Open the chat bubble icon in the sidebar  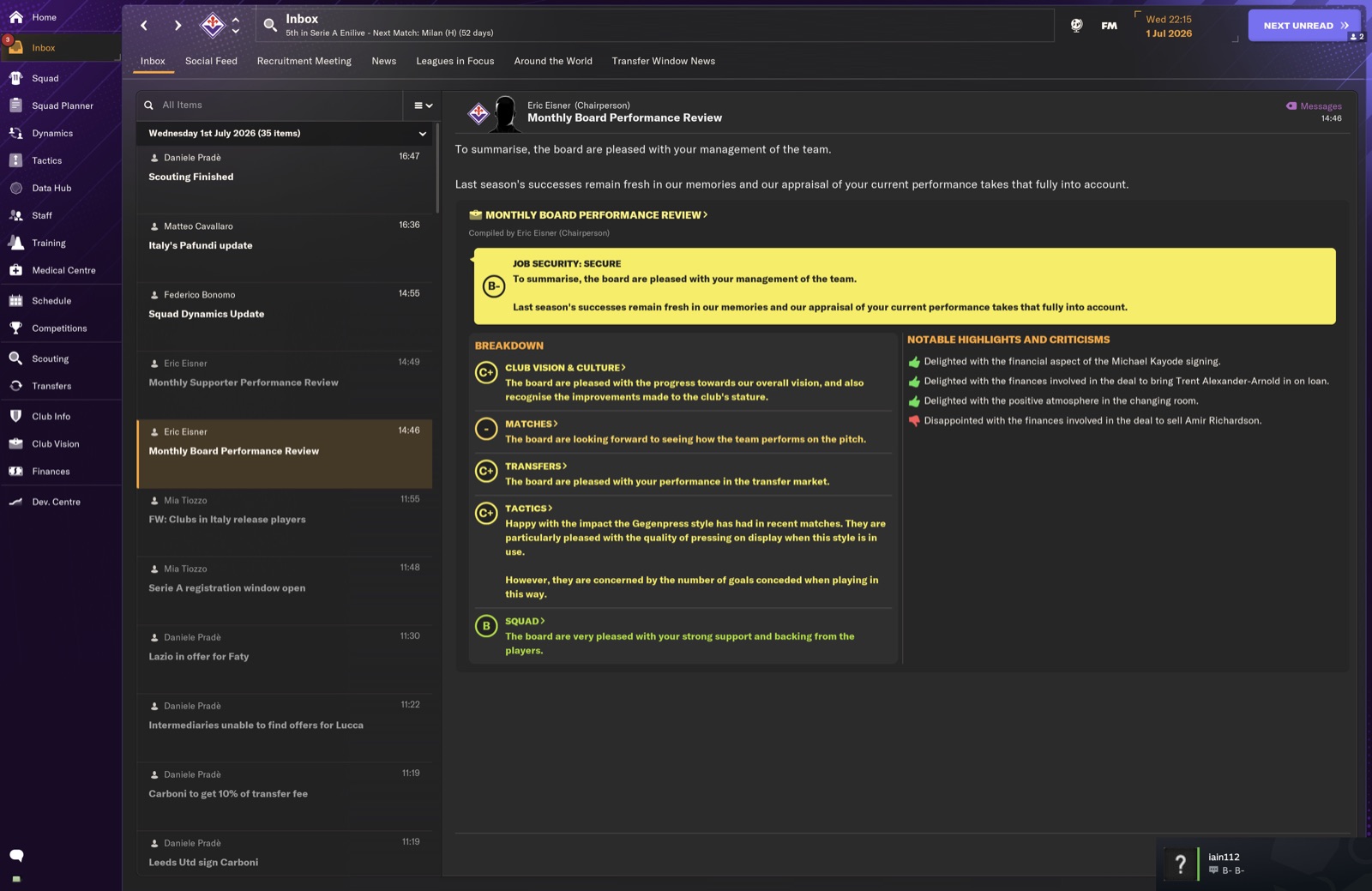coord(16,855)
